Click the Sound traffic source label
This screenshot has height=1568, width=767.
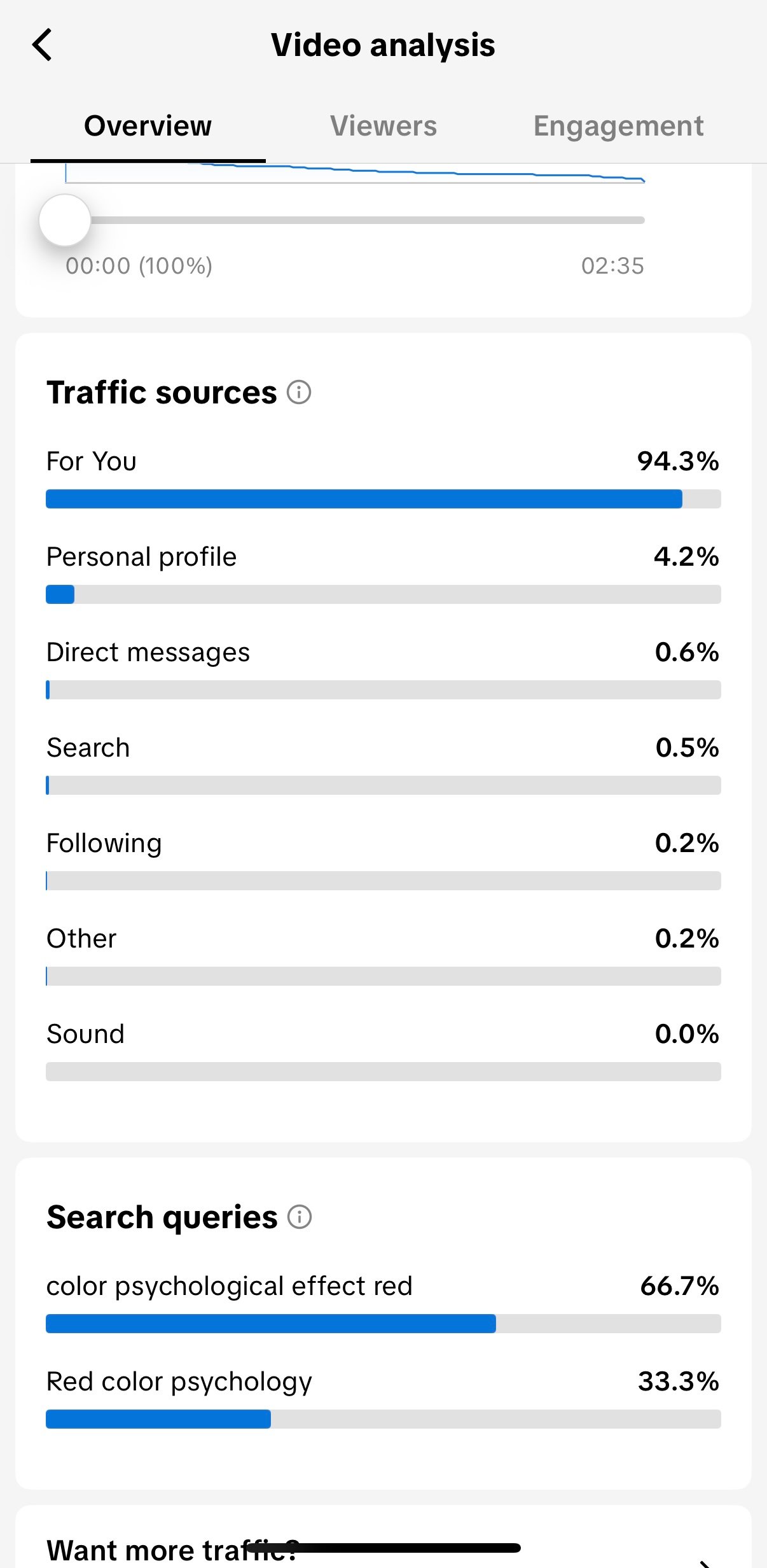pyautogui.click(x=86, y=1034)
